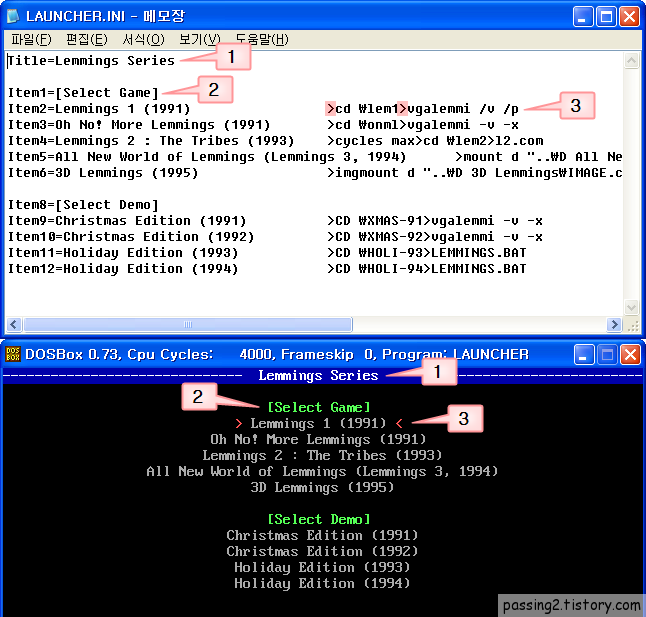Viewport: 646px width, 617px height.
Task: Click 'Lemmings Series' title in DOSBox launcher
Action: 318,376
